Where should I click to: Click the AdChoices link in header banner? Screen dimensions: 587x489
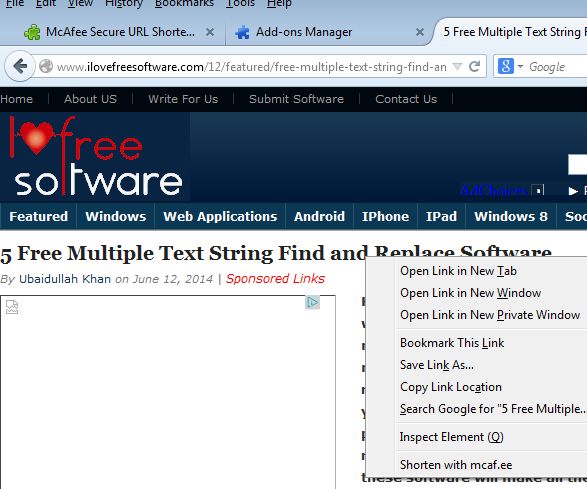tap(494, 190)
